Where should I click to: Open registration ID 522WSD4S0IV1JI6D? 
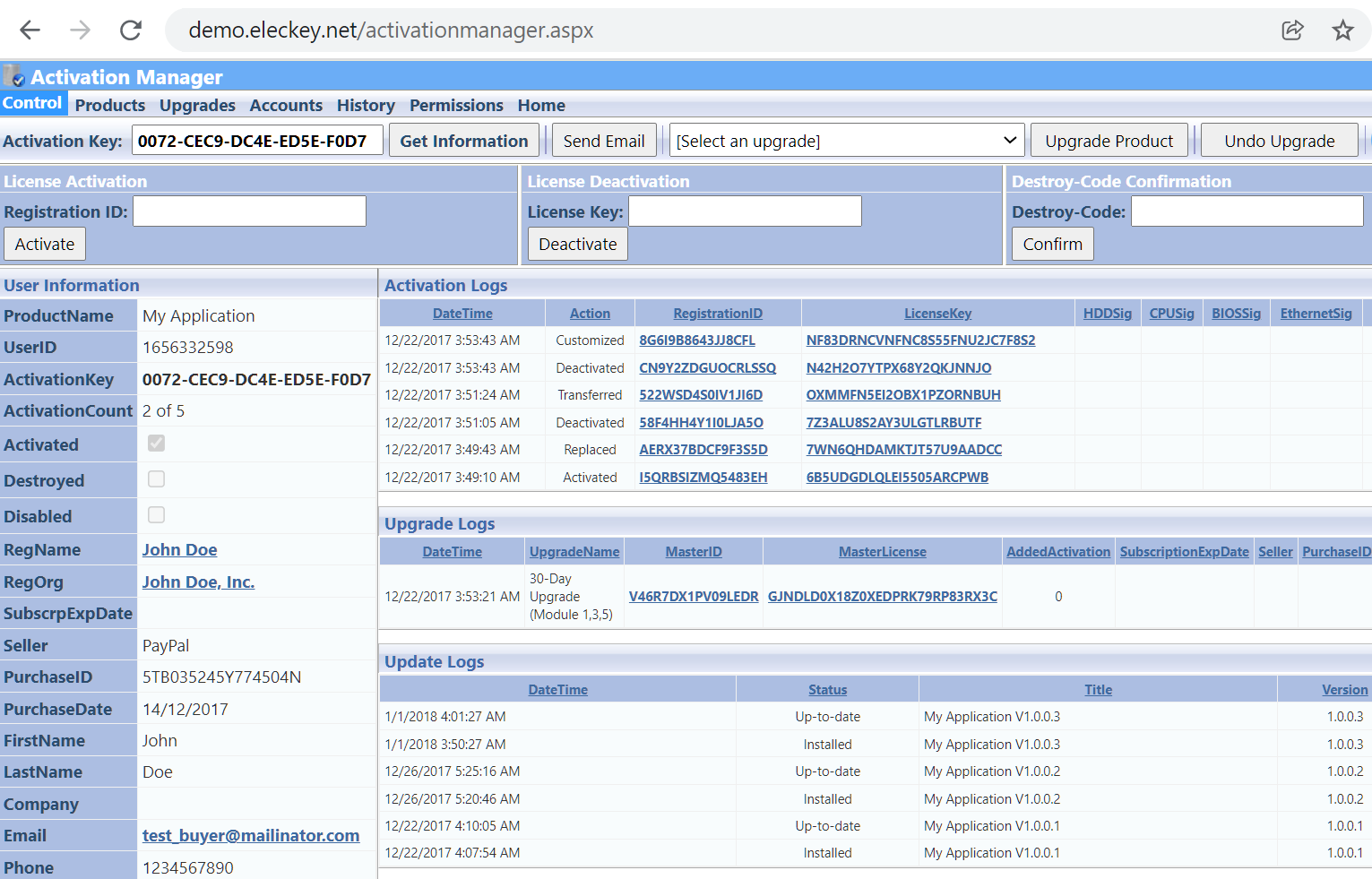pos(701,395)
